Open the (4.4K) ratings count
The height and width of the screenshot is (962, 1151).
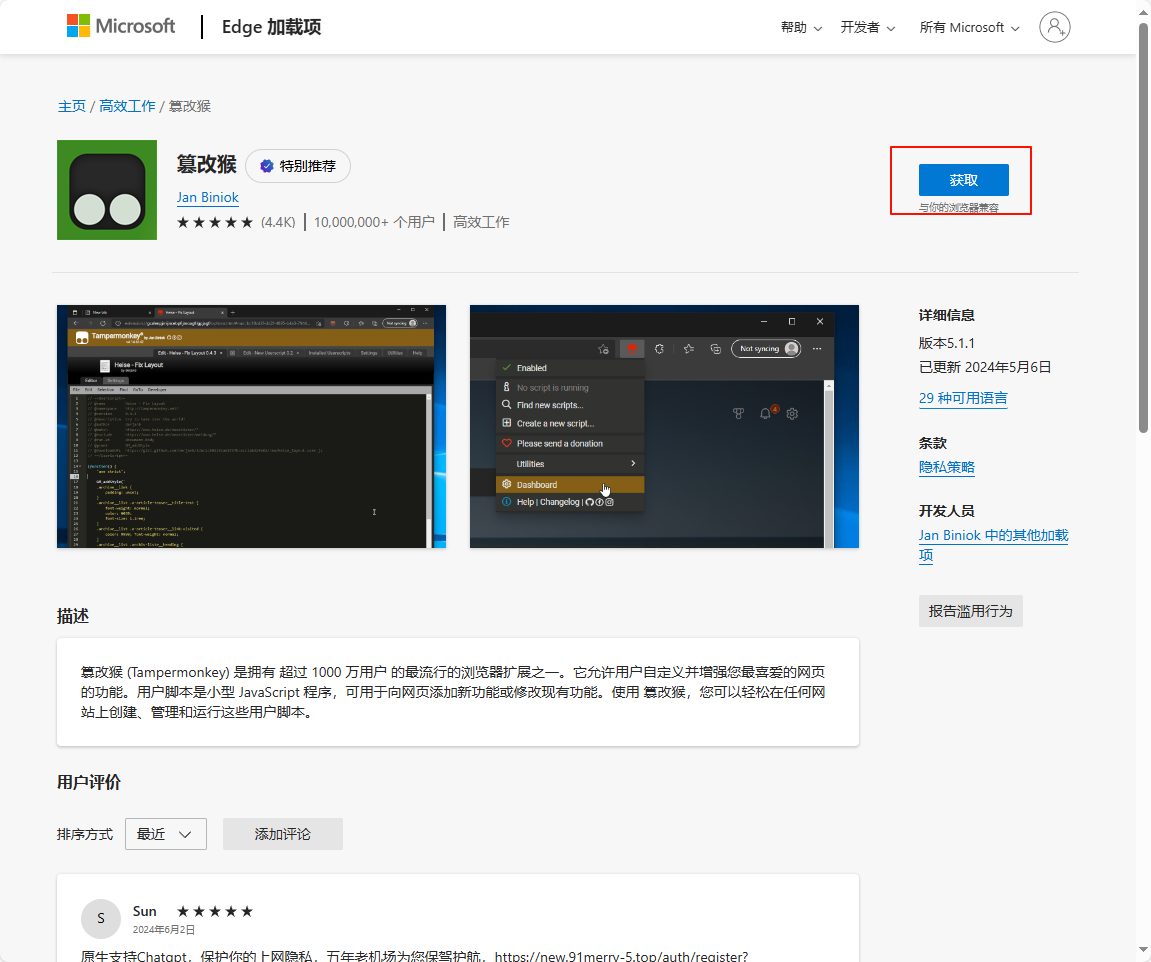tap(278, 222)
